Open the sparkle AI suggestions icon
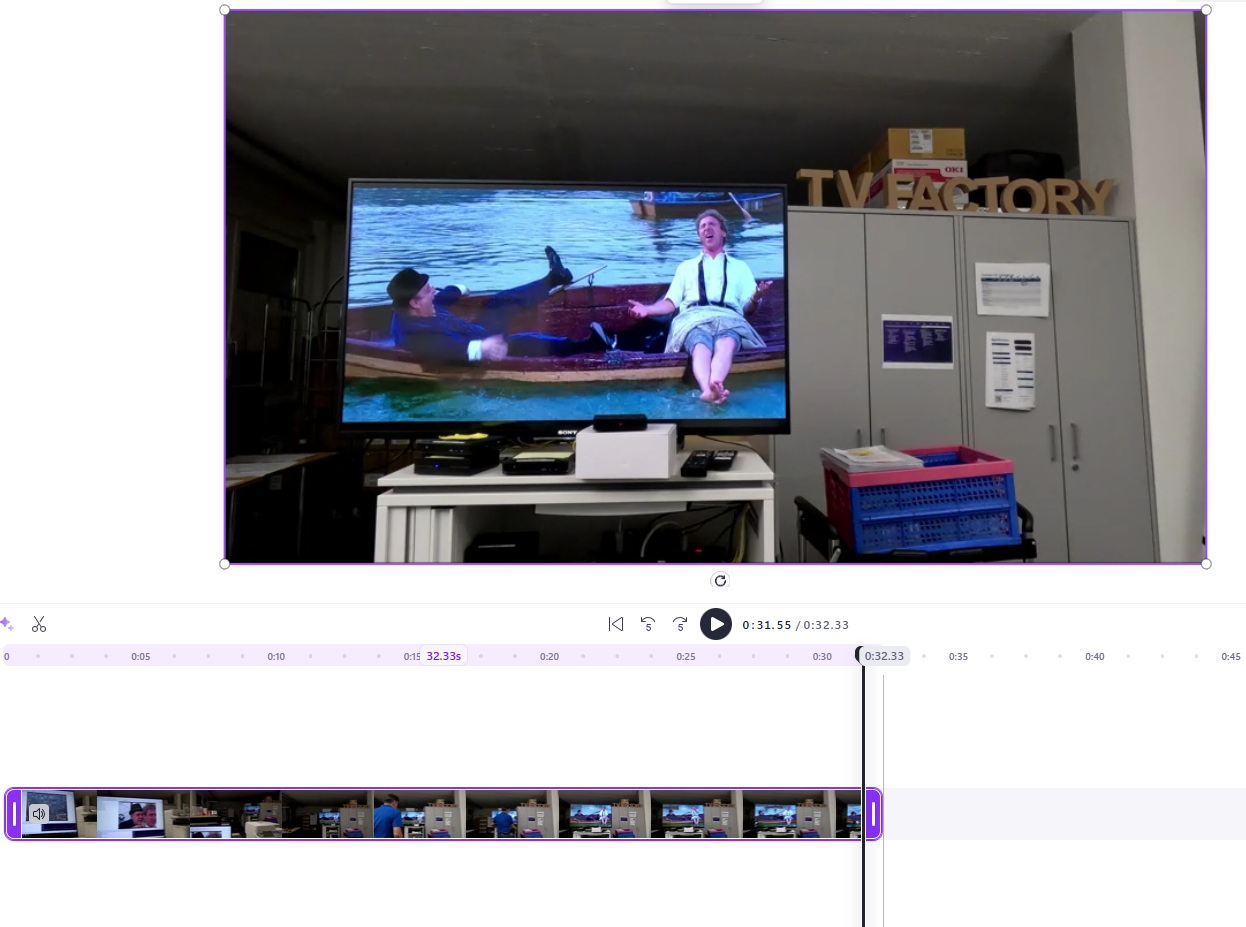Image resolution: width=1246 pixels, height=927 pixels. [x=6, y=624]
